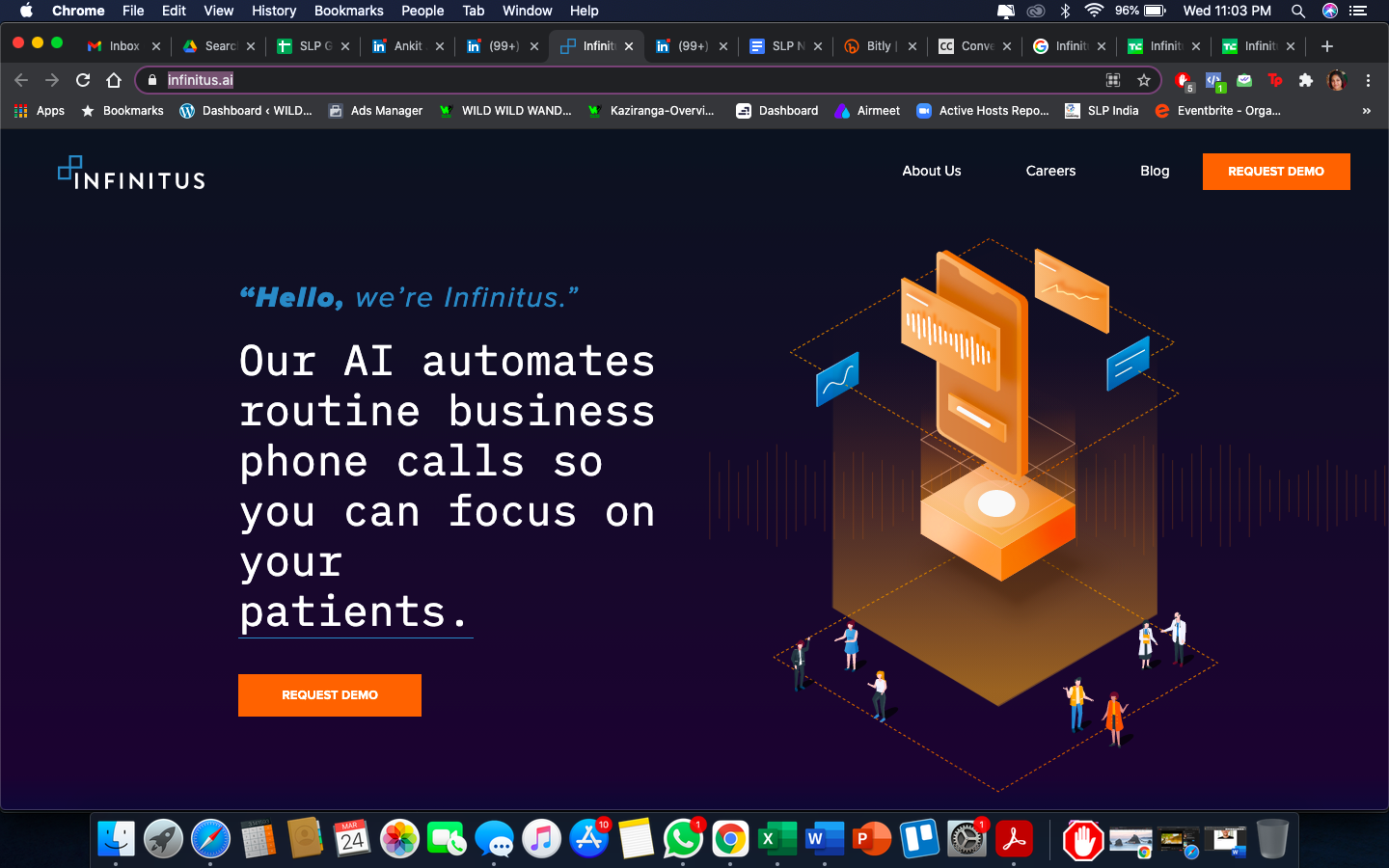Open Notes app in the dock
This screenshot has width=1389, height=868.
click(x=636, y=838)
